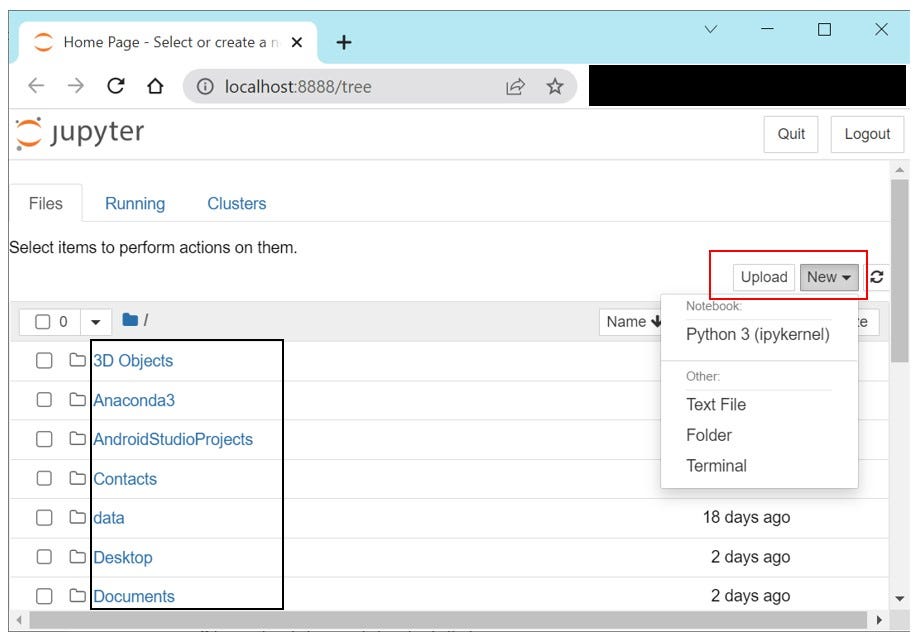Image resolution: width=913 pixels, height=634 pixels.
Task: Click the share icon in address bar
Action: (515, 86)
